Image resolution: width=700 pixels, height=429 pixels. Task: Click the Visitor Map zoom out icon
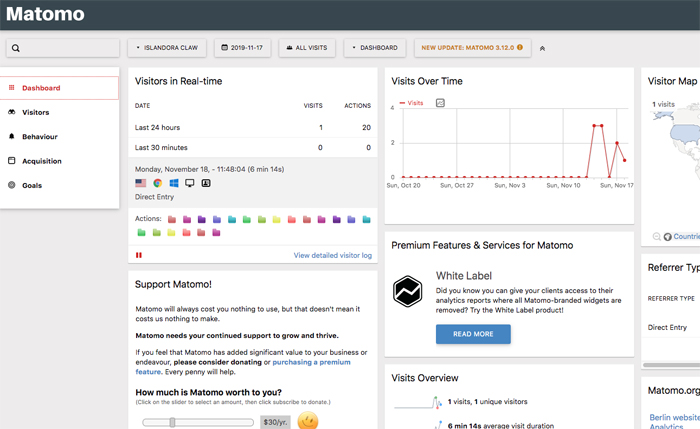point(657,237)
